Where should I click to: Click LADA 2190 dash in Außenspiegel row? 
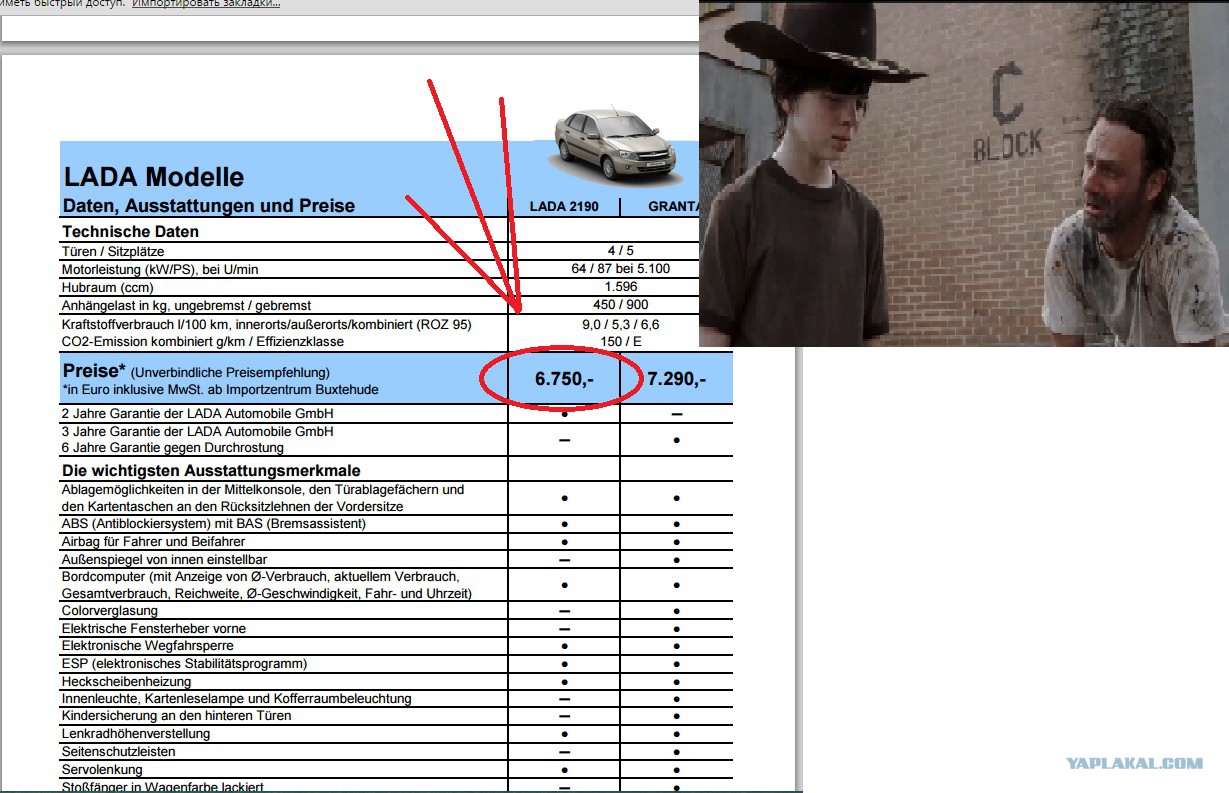[565, 560]
